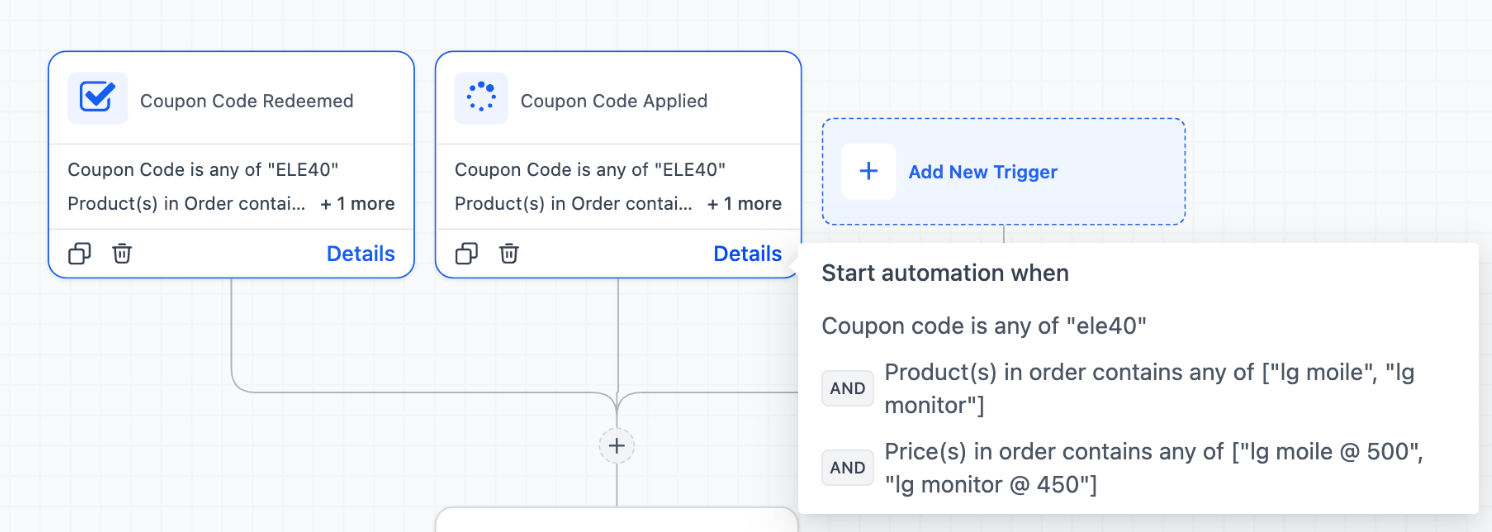This screenshot has width=1492, height=532.
Task: Click the Add New Trigger label
Action: 982,172
